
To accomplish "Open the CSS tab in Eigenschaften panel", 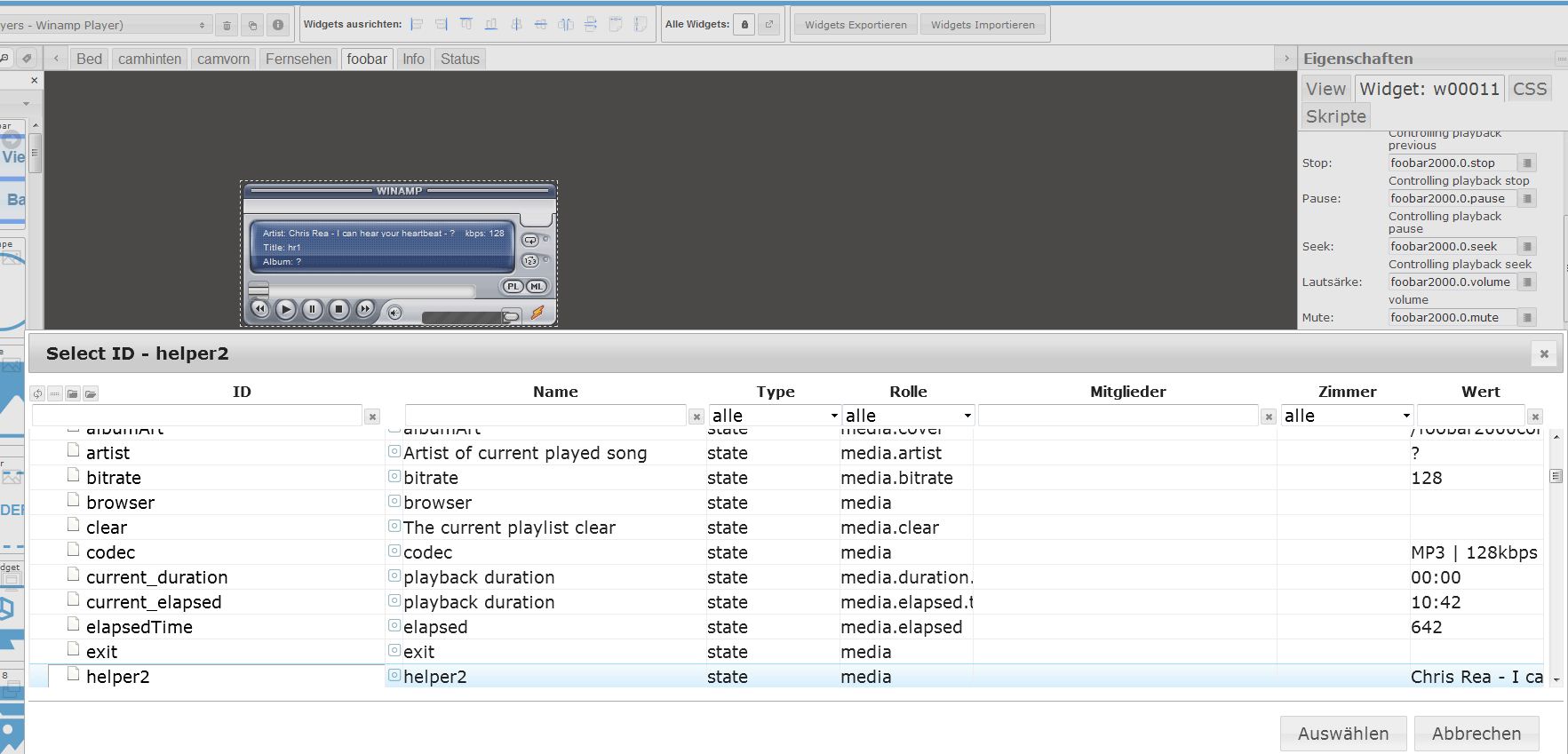I will (1529, 89).
